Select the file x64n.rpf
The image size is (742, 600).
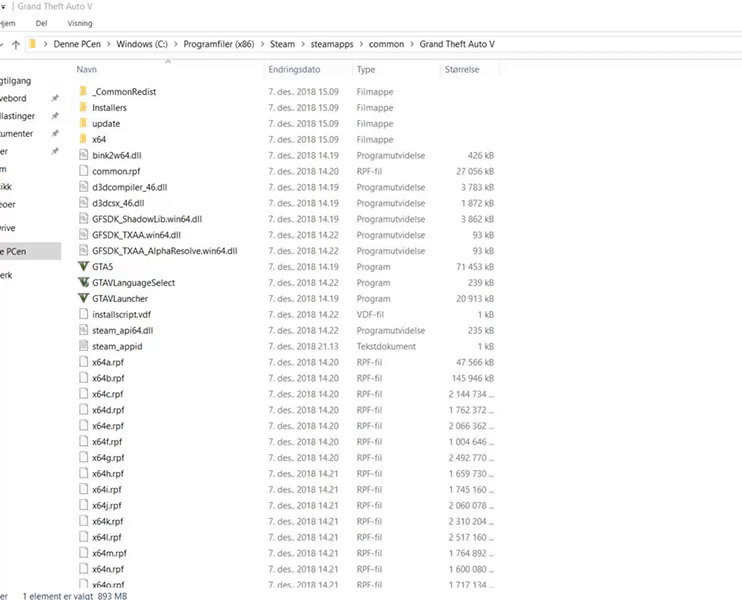(108, 569)
